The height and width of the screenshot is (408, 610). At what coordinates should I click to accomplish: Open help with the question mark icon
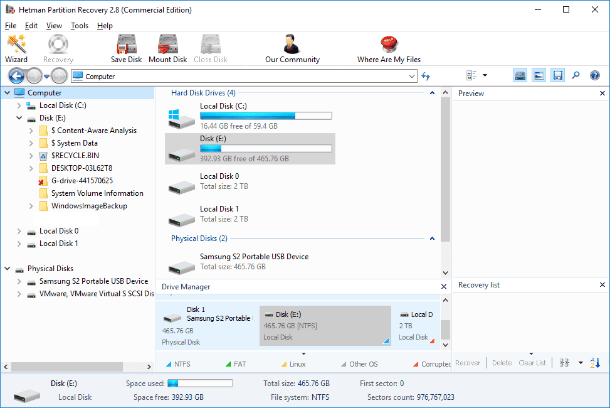point(595,75)
